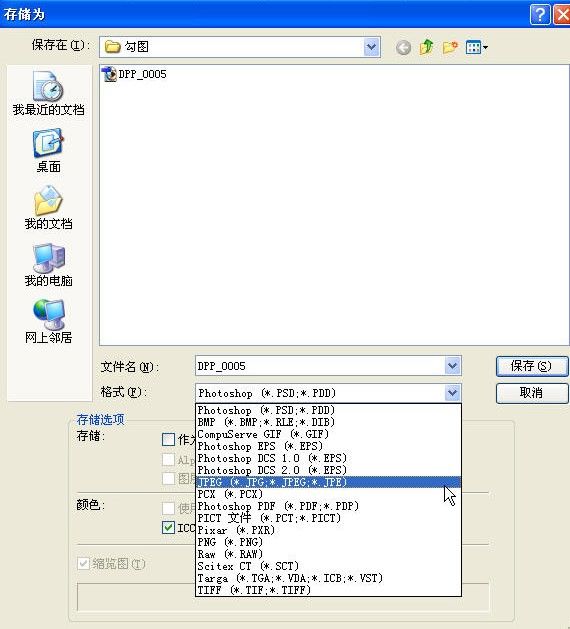This screenshot has width=570, height=629.
Task: Choose Photoshop PDF format
Action: pyautogui.click(x=328, y=506)
